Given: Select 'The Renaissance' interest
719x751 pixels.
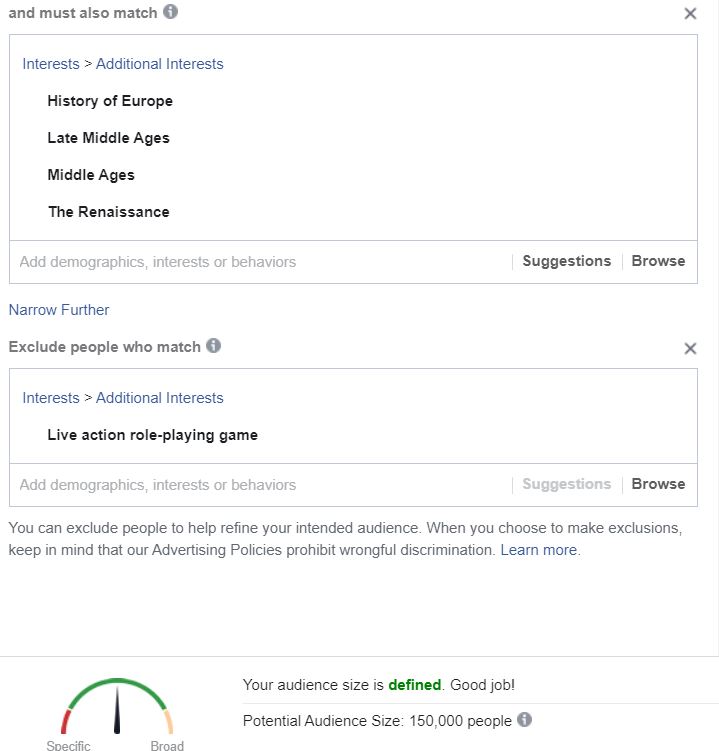Looking at the screenshot, I should tap(109, 212).
